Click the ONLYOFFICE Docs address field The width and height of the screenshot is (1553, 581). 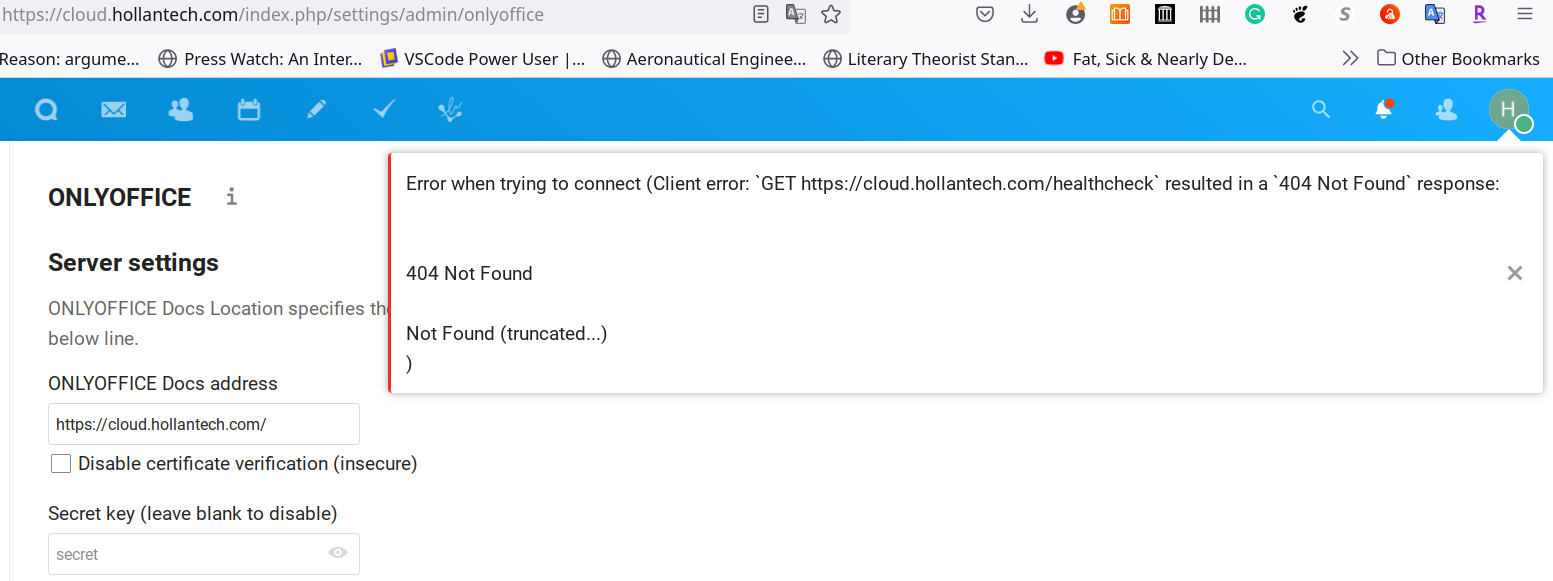coord(204,424)
